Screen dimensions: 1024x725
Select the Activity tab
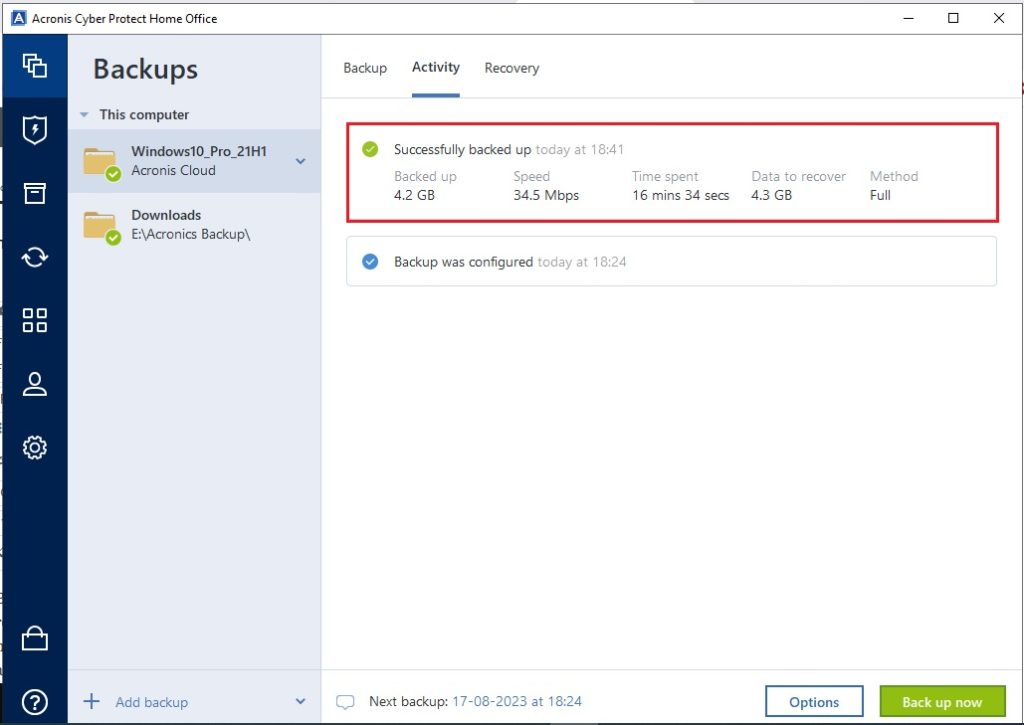tap(436, 67)
